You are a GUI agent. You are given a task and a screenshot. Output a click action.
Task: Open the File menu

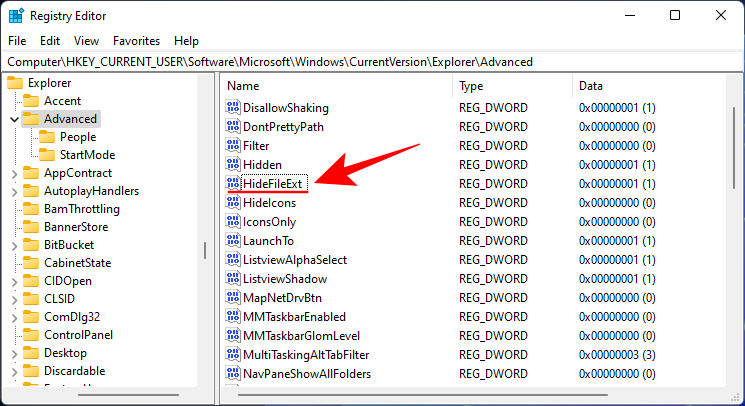[x=17, y=41]
